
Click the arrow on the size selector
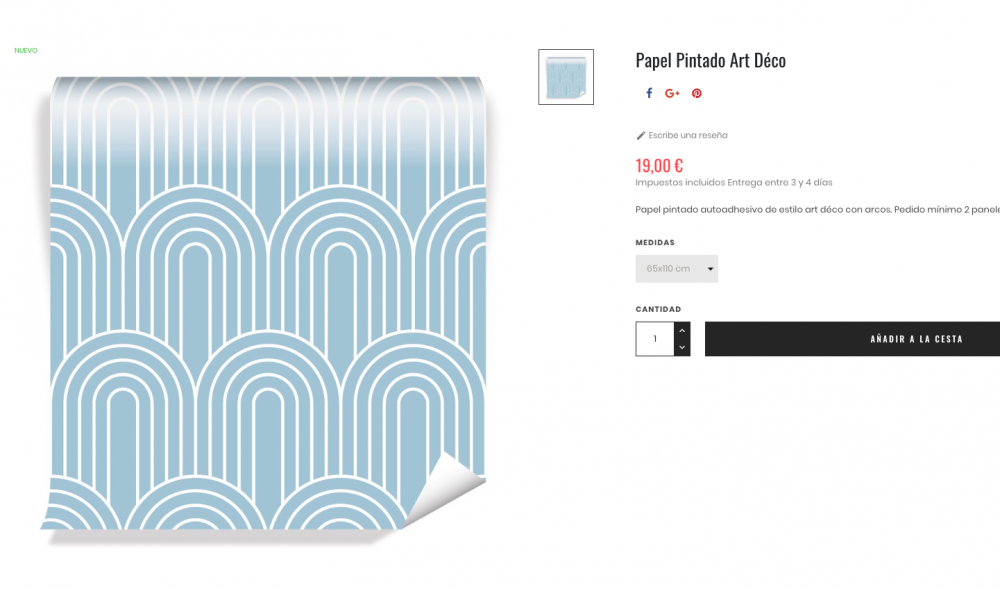pyautogui.click(x=710, y=269)
